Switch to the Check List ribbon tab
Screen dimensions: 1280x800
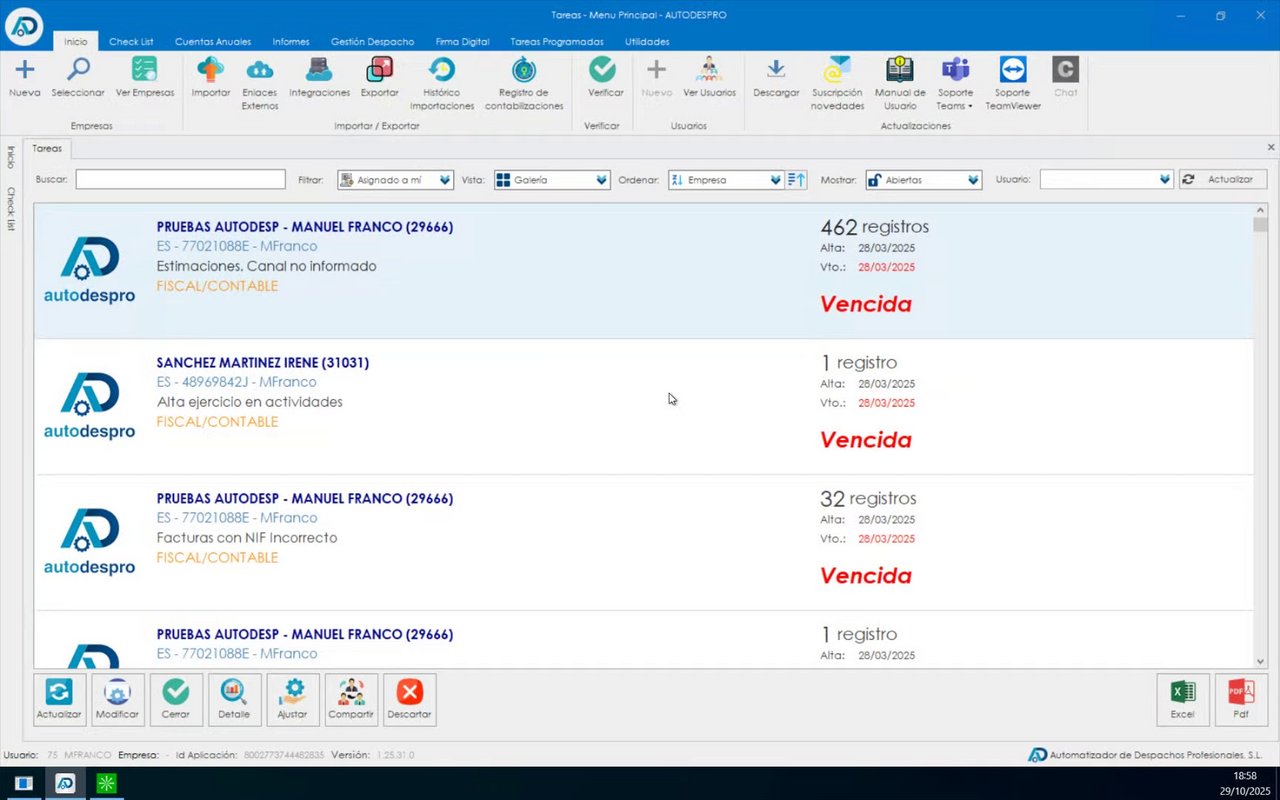coord(131,42)
